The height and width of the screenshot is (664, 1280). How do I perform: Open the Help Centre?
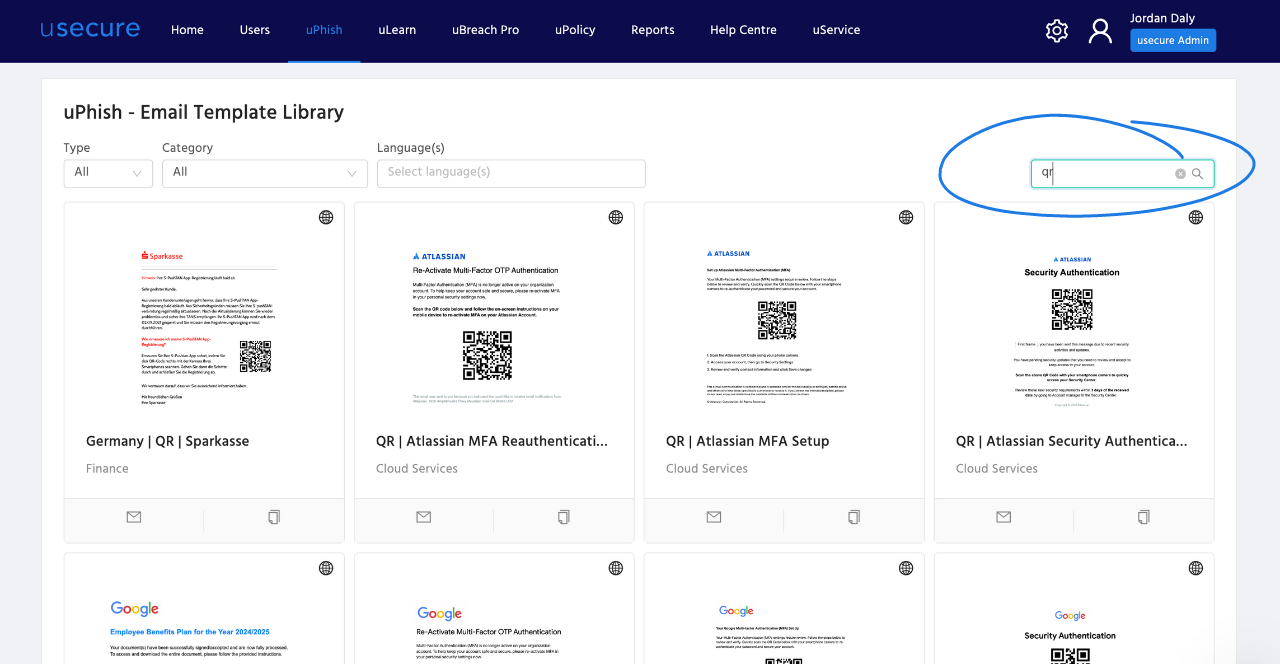743,30
